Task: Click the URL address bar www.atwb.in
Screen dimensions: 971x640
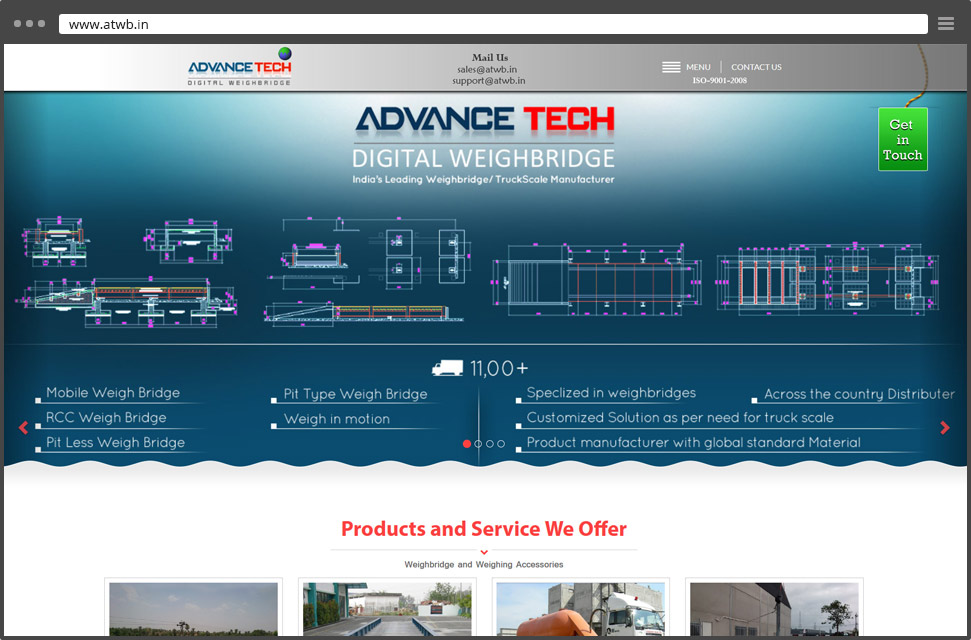Action: 493,24
